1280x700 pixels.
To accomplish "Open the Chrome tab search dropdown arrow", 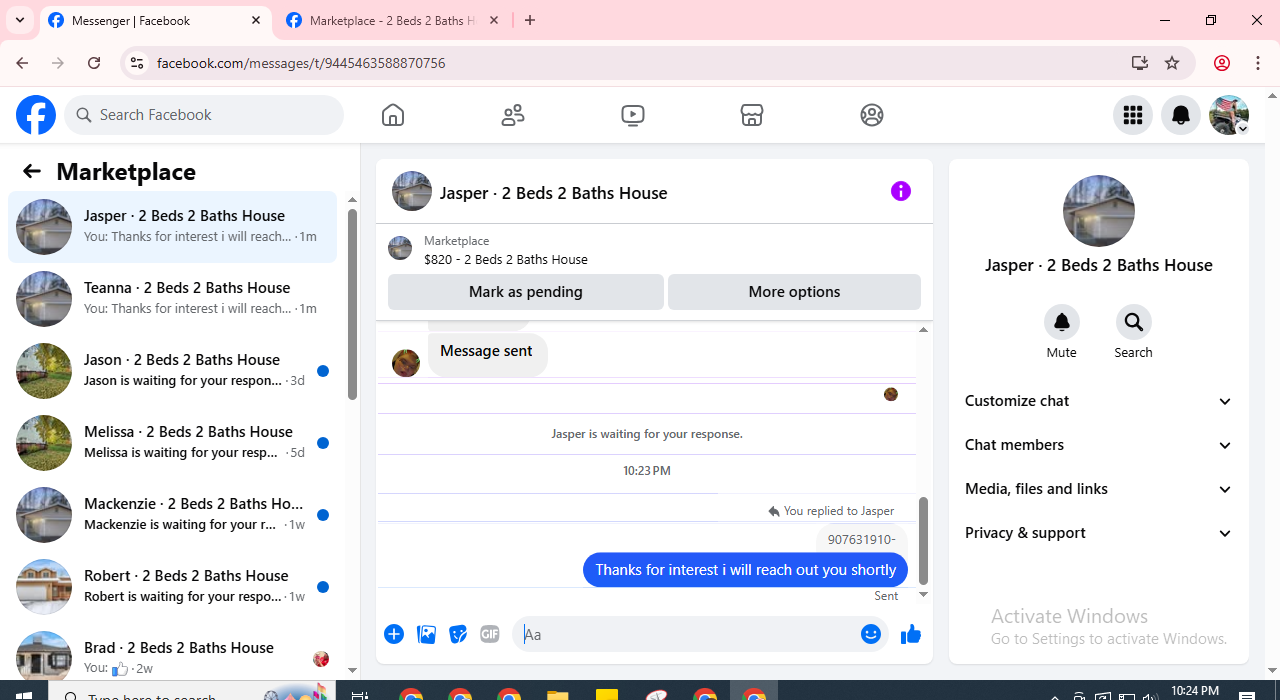I will click(20, 20).
